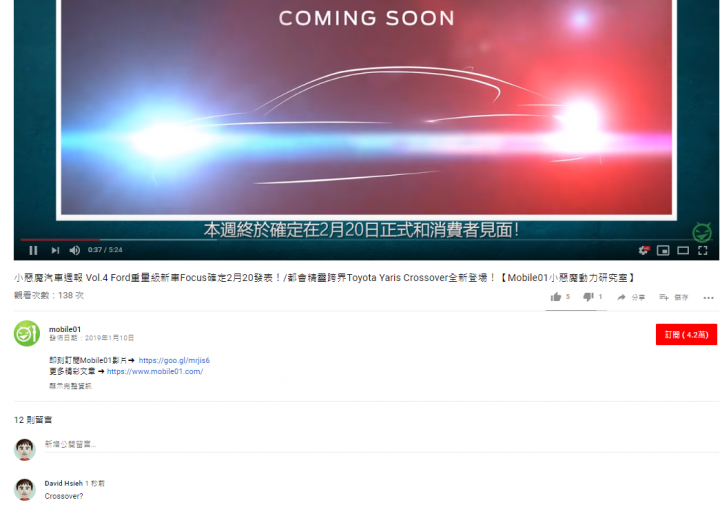This screenshot has height=507, width=720.
Task: Click David Hsieh's comment avatar
Action: coord(25,490)
